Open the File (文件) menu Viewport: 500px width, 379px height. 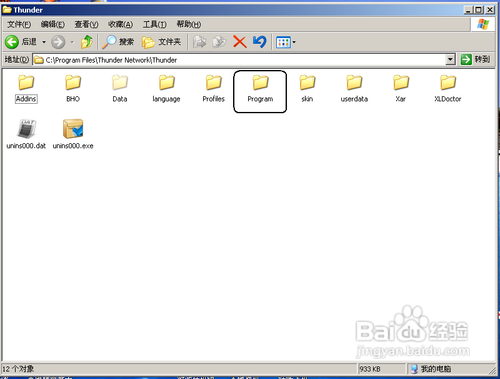pyautogui.click(x=19, y=24)
